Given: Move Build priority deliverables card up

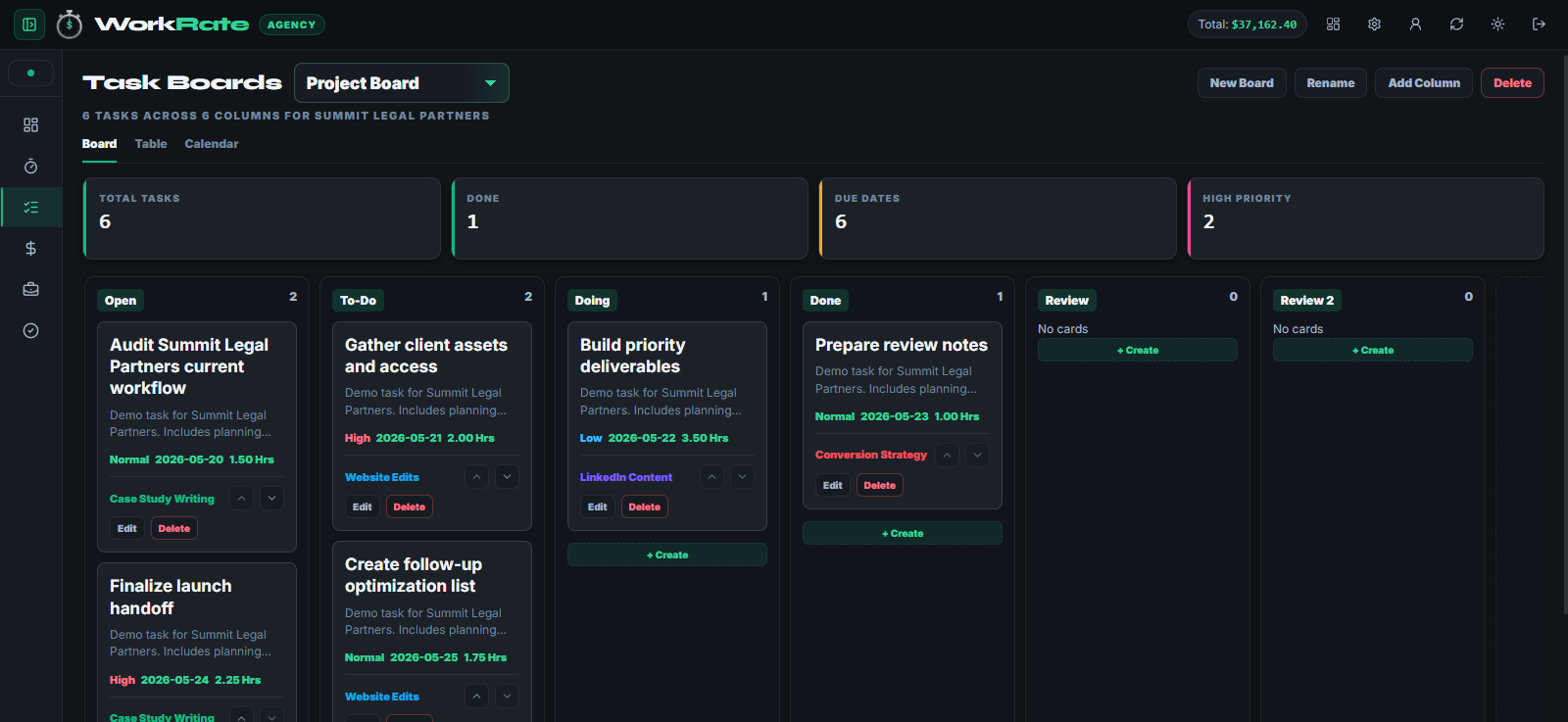Looking at the screenshot, I should 711,477.
